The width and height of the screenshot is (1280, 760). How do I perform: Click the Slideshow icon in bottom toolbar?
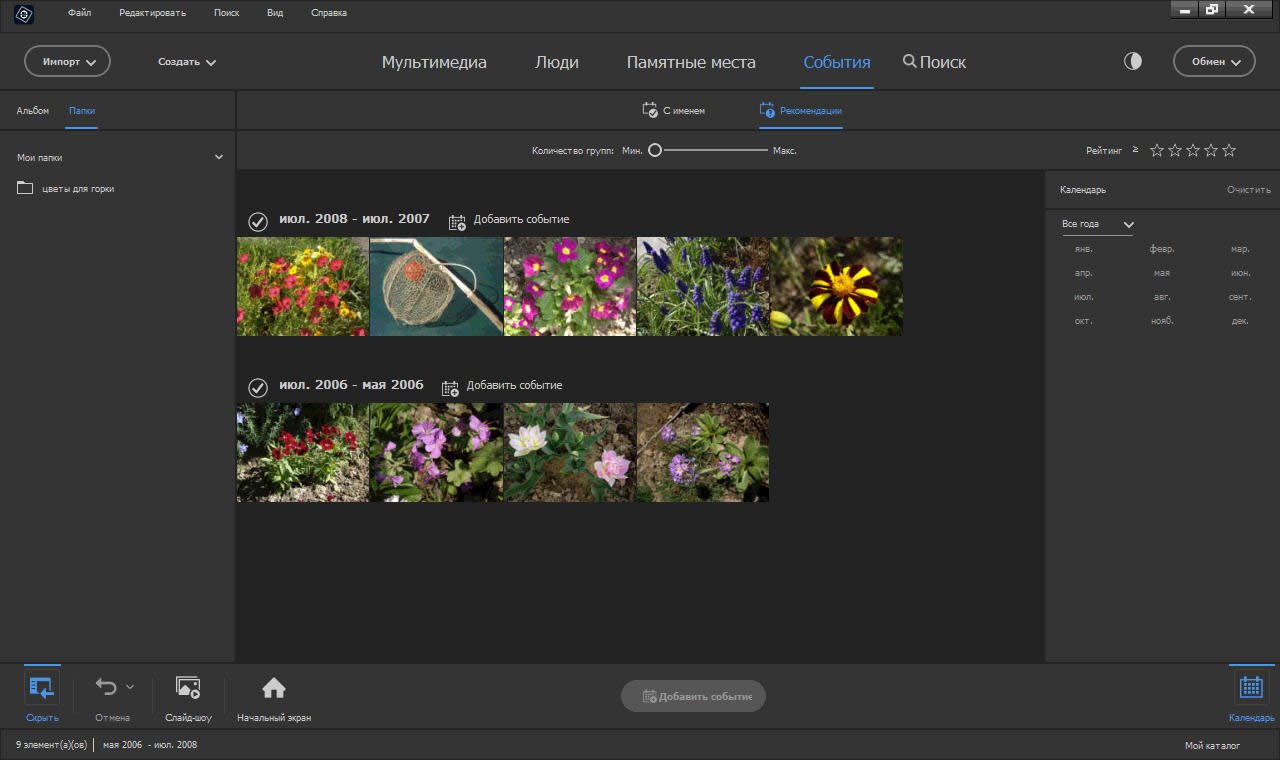coord(188,688)
